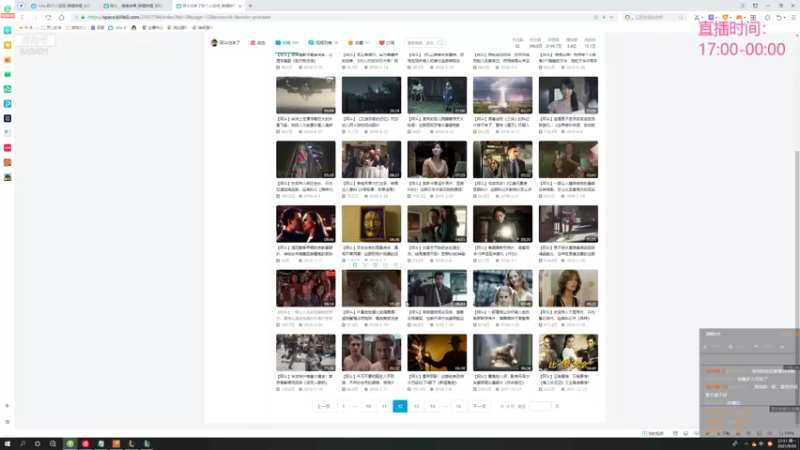Click browser back arrow
This screenshot has height=450, width=800.
pos(22,17)
